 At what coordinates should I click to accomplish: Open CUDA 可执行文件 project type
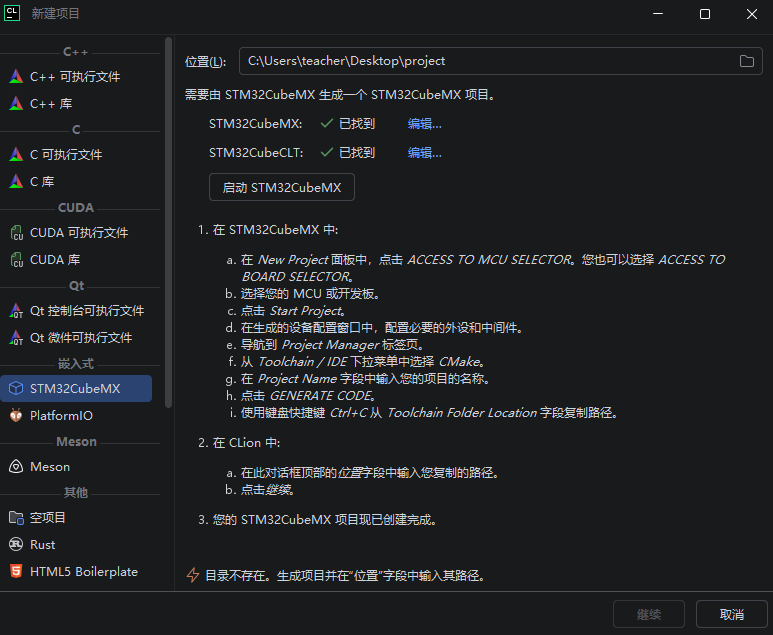pos(76,233)
